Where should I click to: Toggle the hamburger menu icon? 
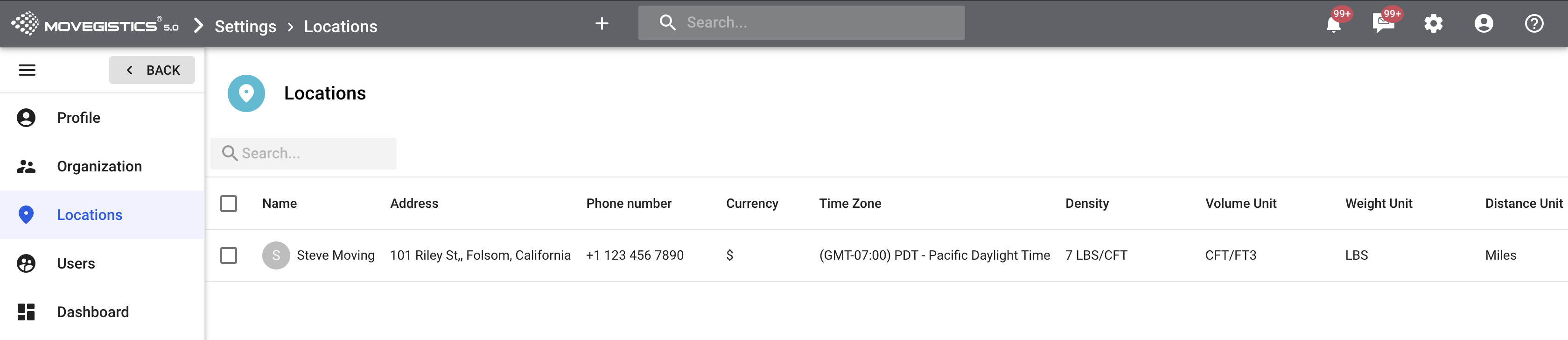pos(27,70)
